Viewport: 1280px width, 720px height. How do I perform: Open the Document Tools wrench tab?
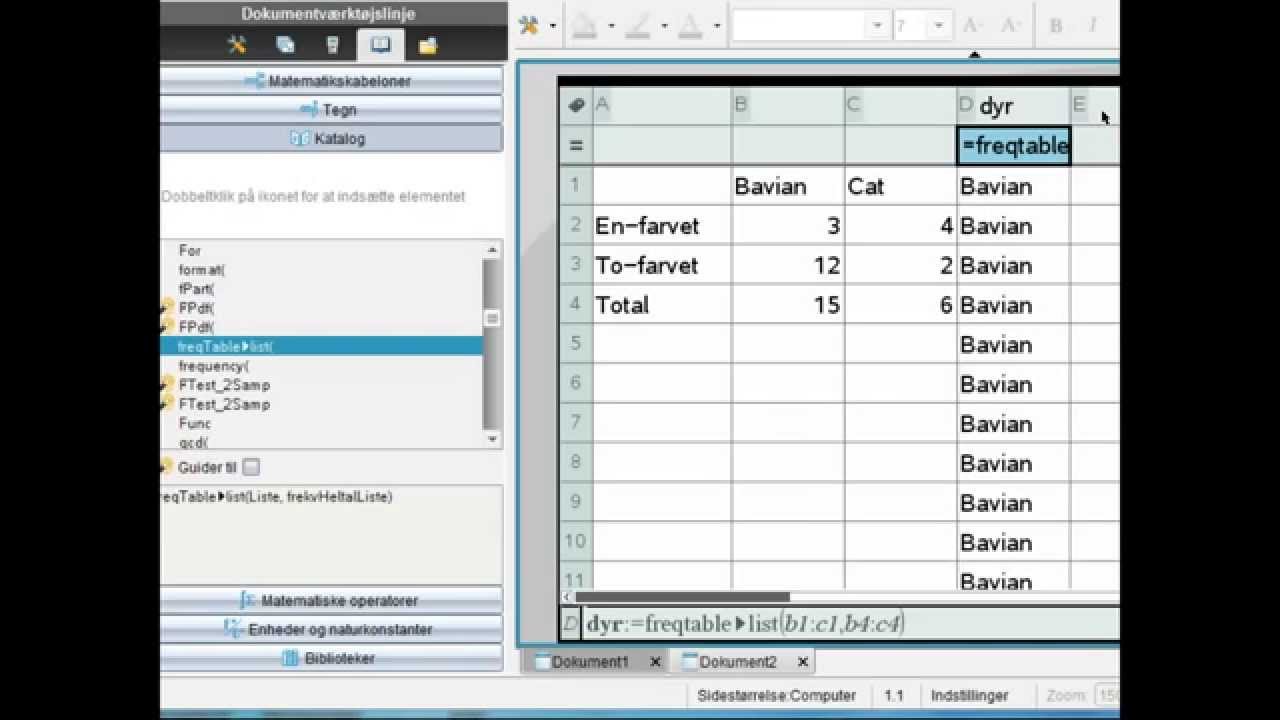(237, 45)
